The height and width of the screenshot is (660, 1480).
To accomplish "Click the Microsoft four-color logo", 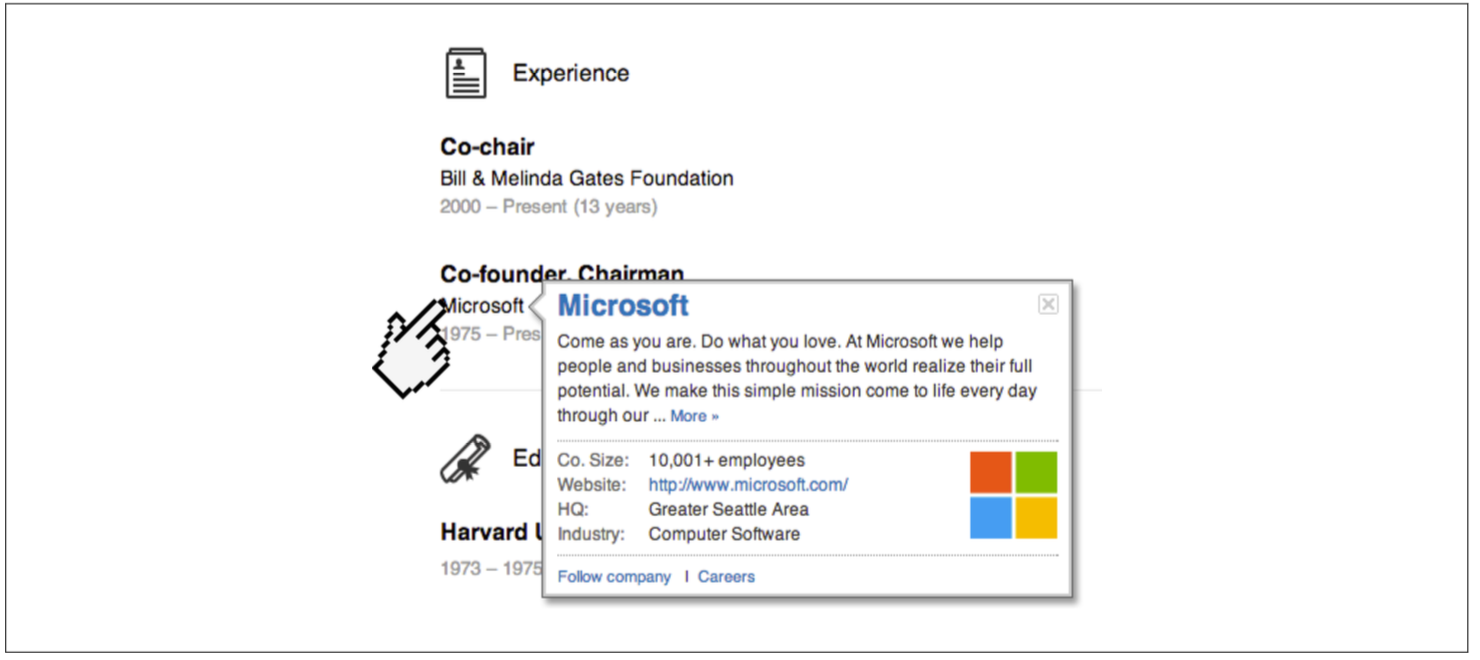I will click(1013, 495).
